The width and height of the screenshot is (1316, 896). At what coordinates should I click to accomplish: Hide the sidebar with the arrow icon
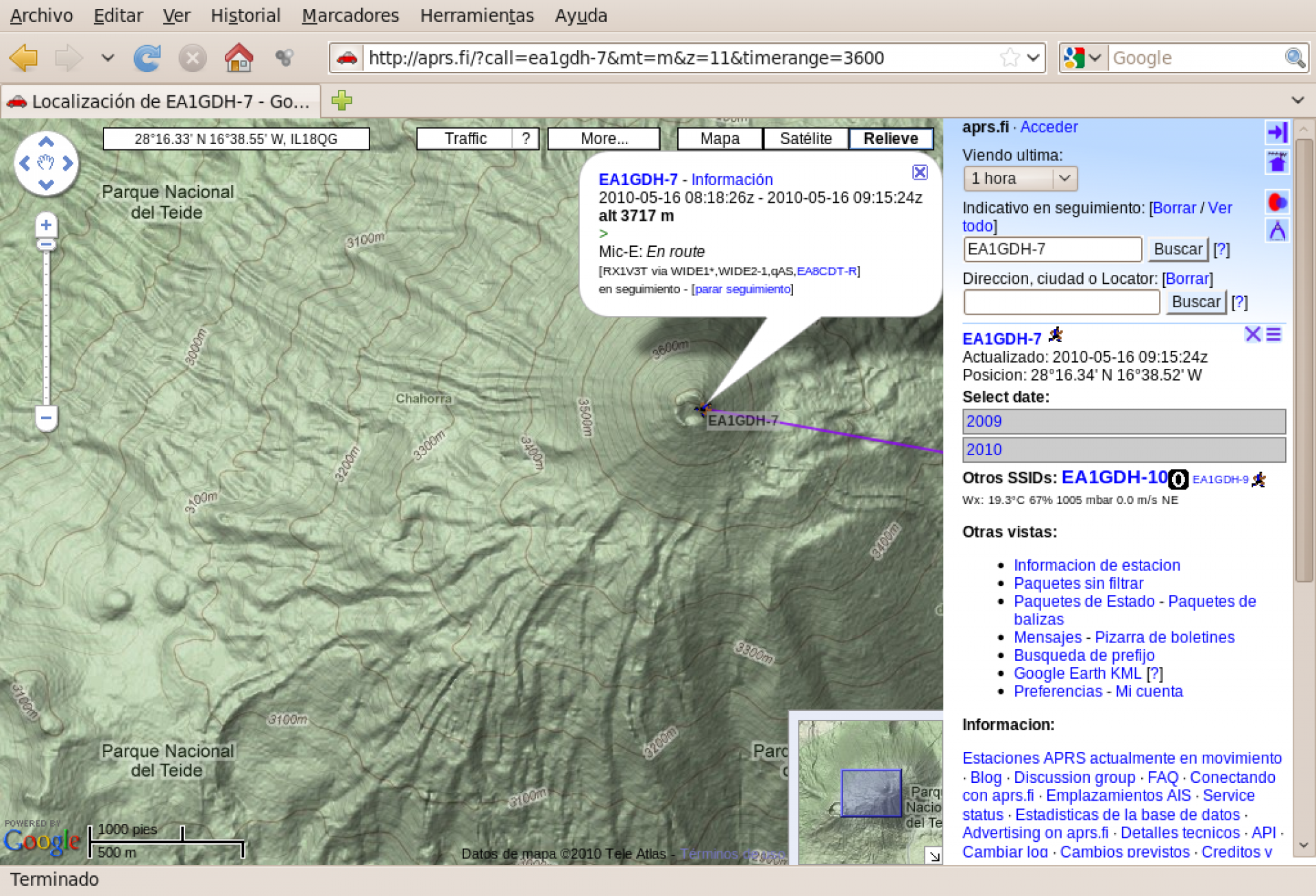point(1277,132)
